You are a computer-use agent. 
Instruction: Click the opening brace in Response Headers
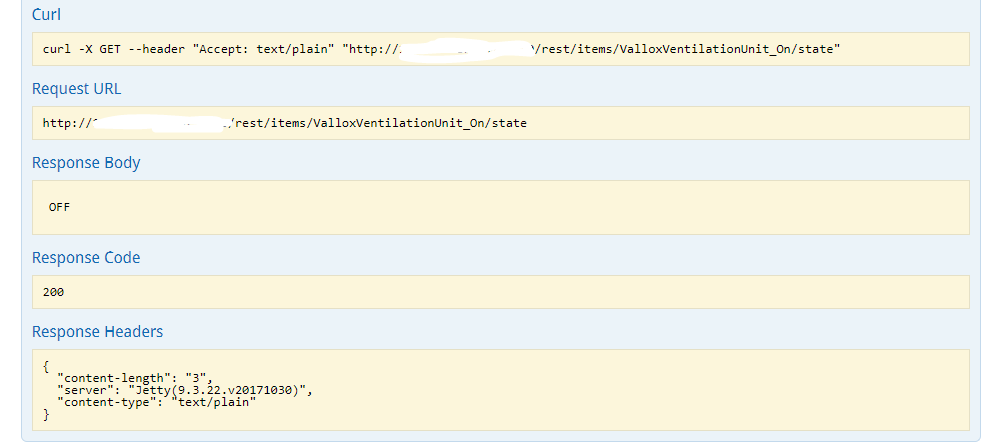click(46, 365)
